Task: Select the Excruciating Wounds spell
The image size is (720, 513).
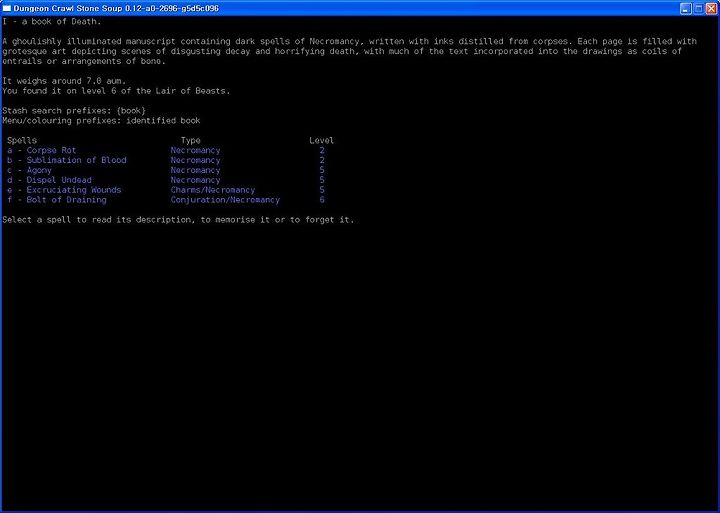Action: pos(64,190)
